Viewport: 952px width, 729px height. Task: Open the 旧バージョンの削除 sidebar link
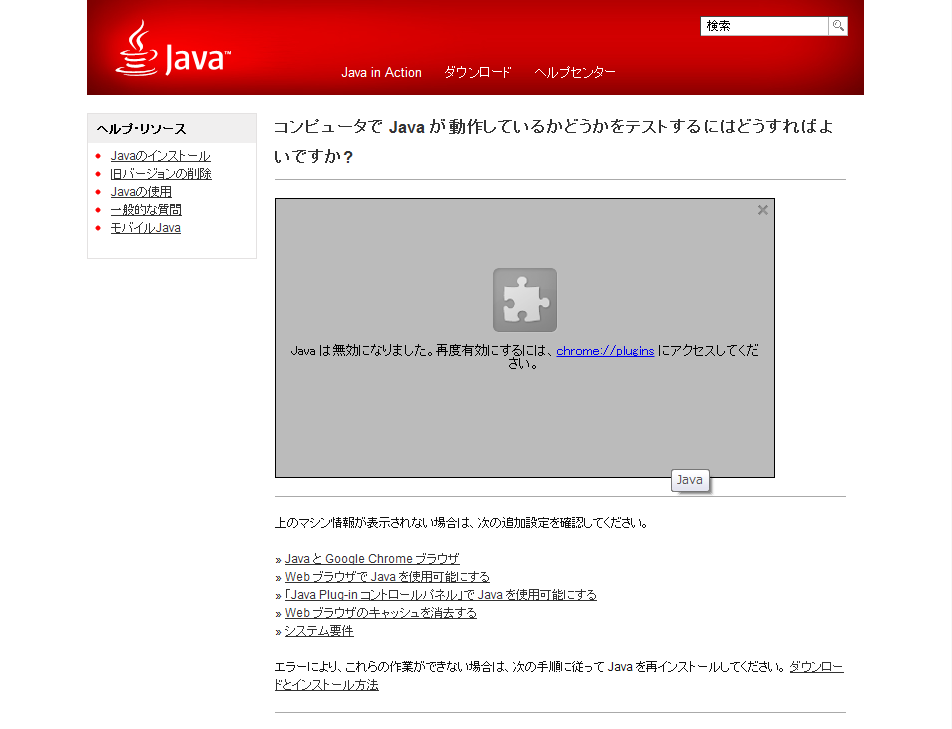point(160,174)
